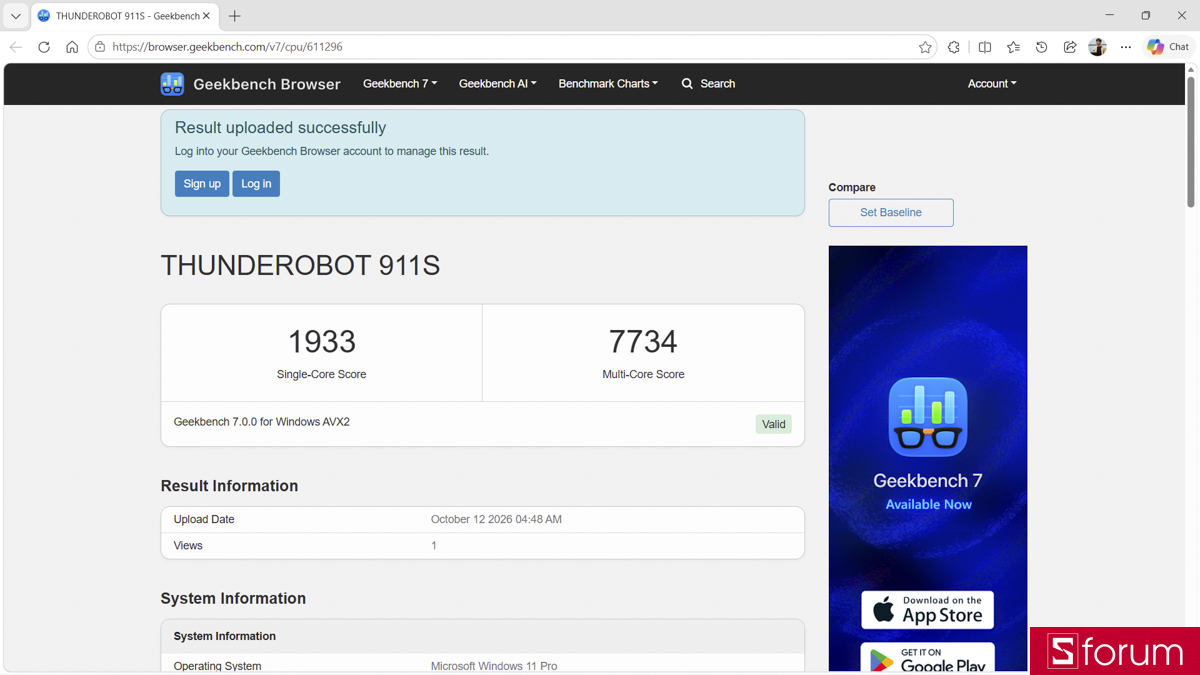Viewport: 1200px width, 675px height.
Task: Click Microsoft Windows 11 Pro value
Action: (x=494, y=666)
